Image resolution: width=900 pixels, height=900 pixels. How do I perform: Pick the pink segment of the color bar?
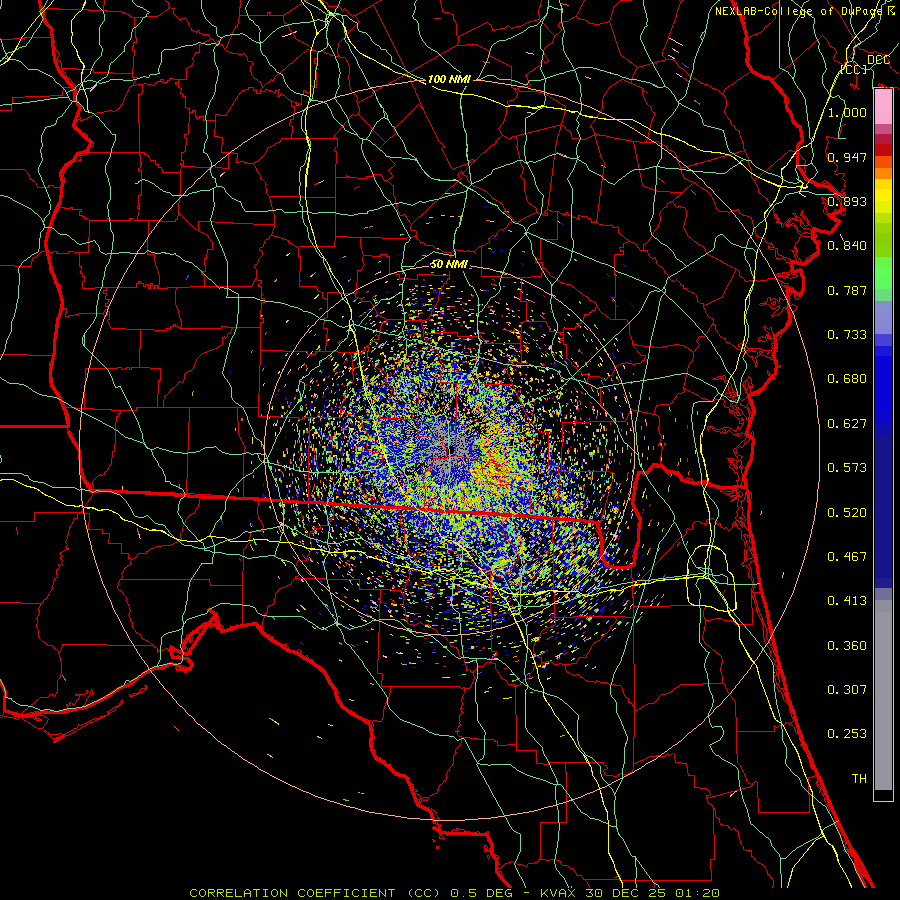click(x=883, y=107)
